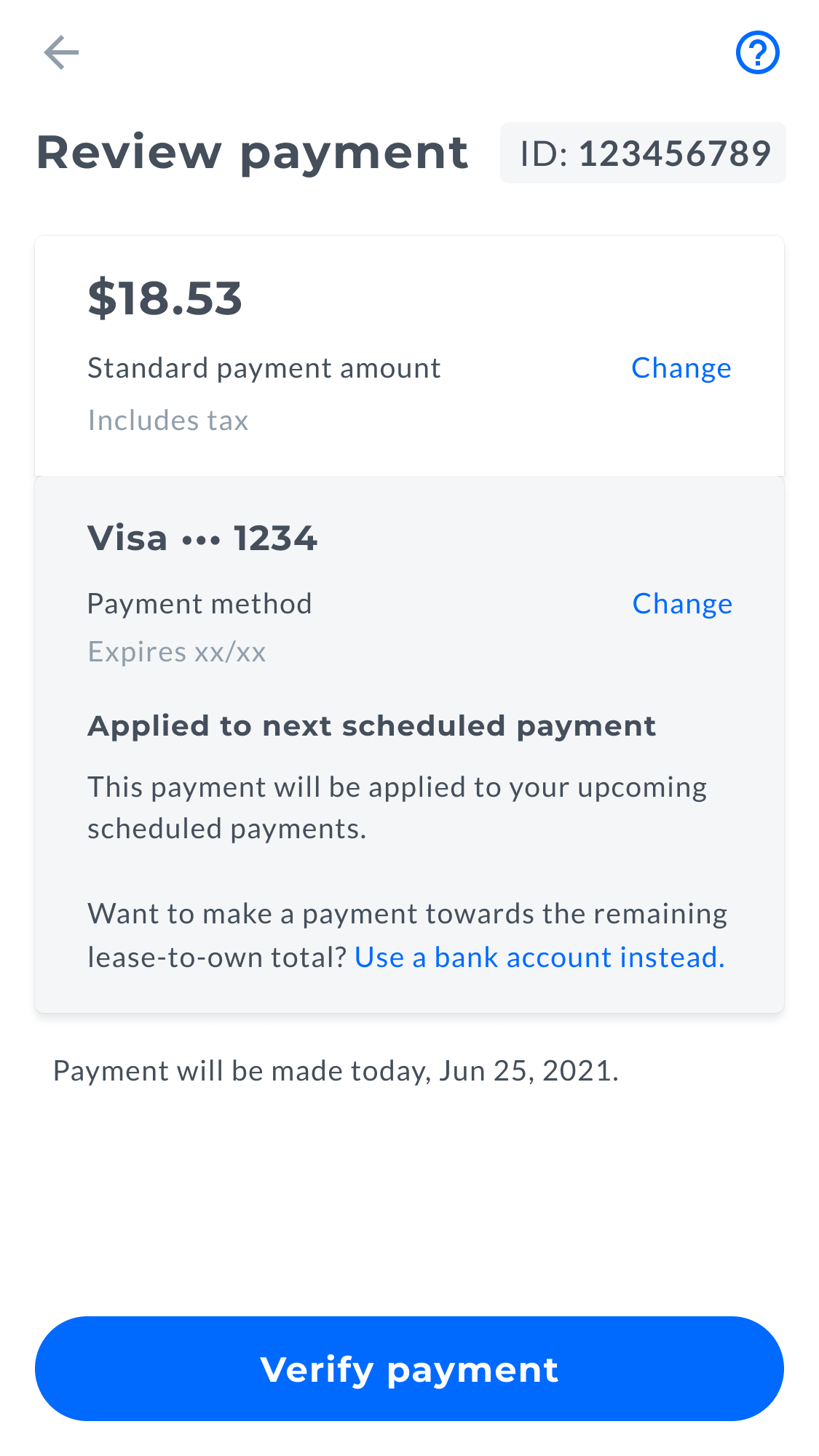Tap the Visa ••• 1234 card label
Image resolution: width=819 pixels, height=1456 pixels.
(x=202, y=538)
